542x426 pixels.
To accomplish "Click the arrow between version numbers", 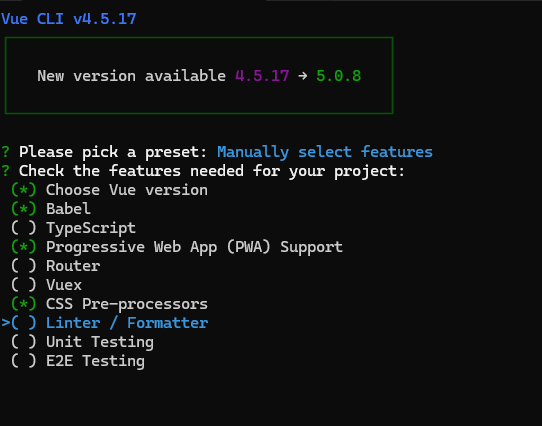I will [x=303, y=76].
